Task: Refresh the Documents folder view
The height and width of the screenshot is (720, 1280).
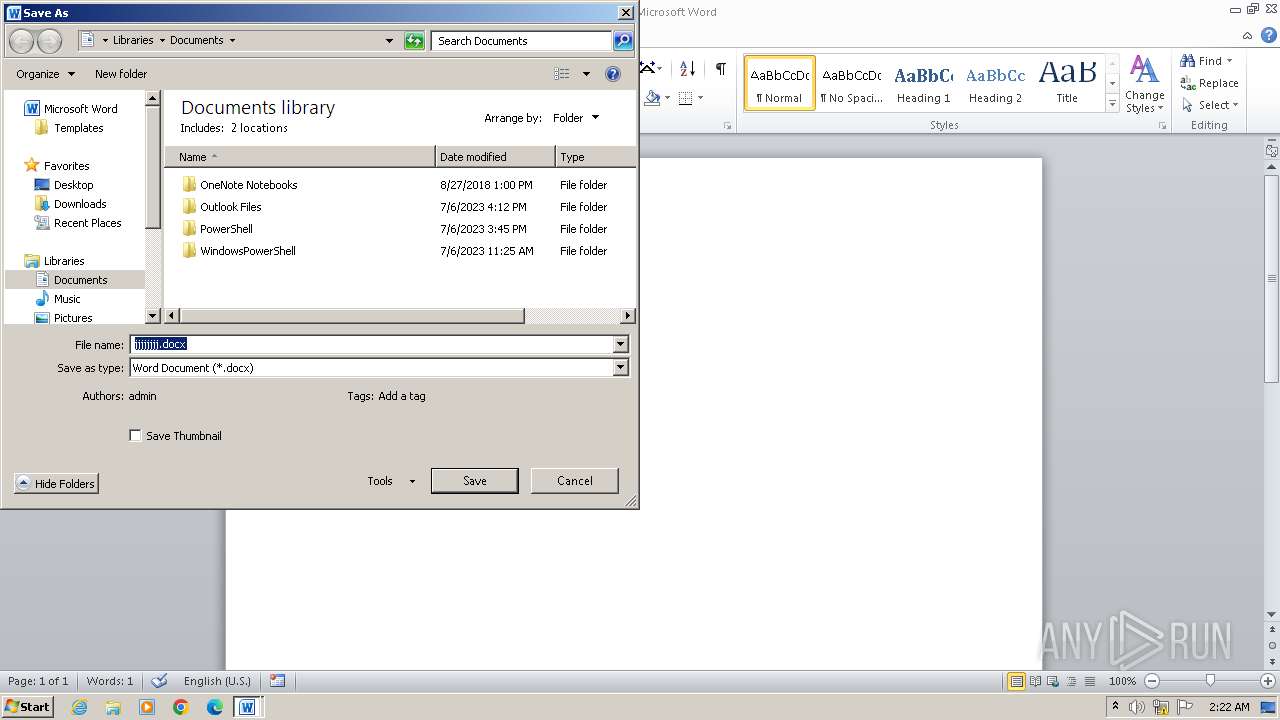Action: pyautogui.click(x=414, y=41)
